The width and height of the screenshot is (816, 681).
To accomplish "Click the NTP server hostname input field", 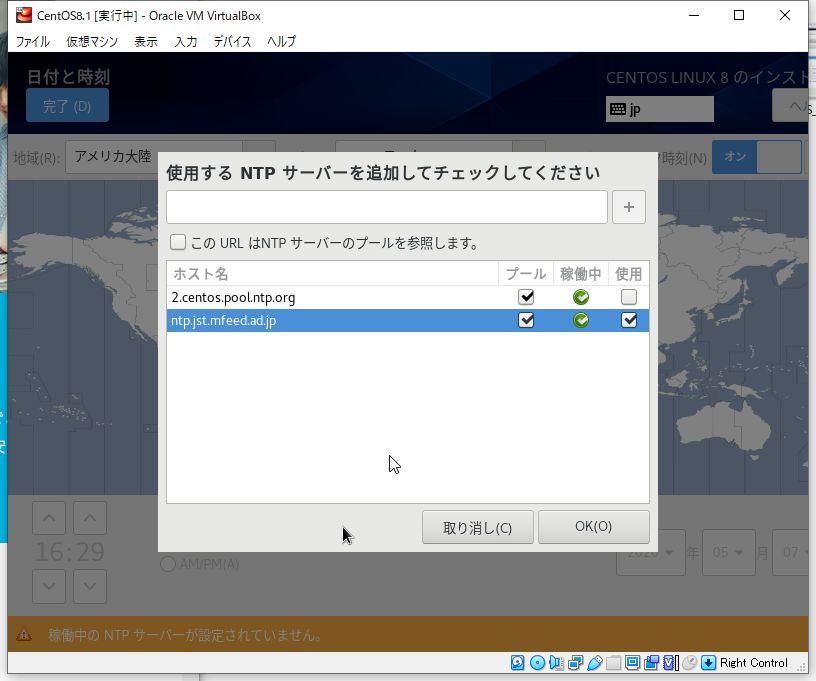I will tap(387, 207).
